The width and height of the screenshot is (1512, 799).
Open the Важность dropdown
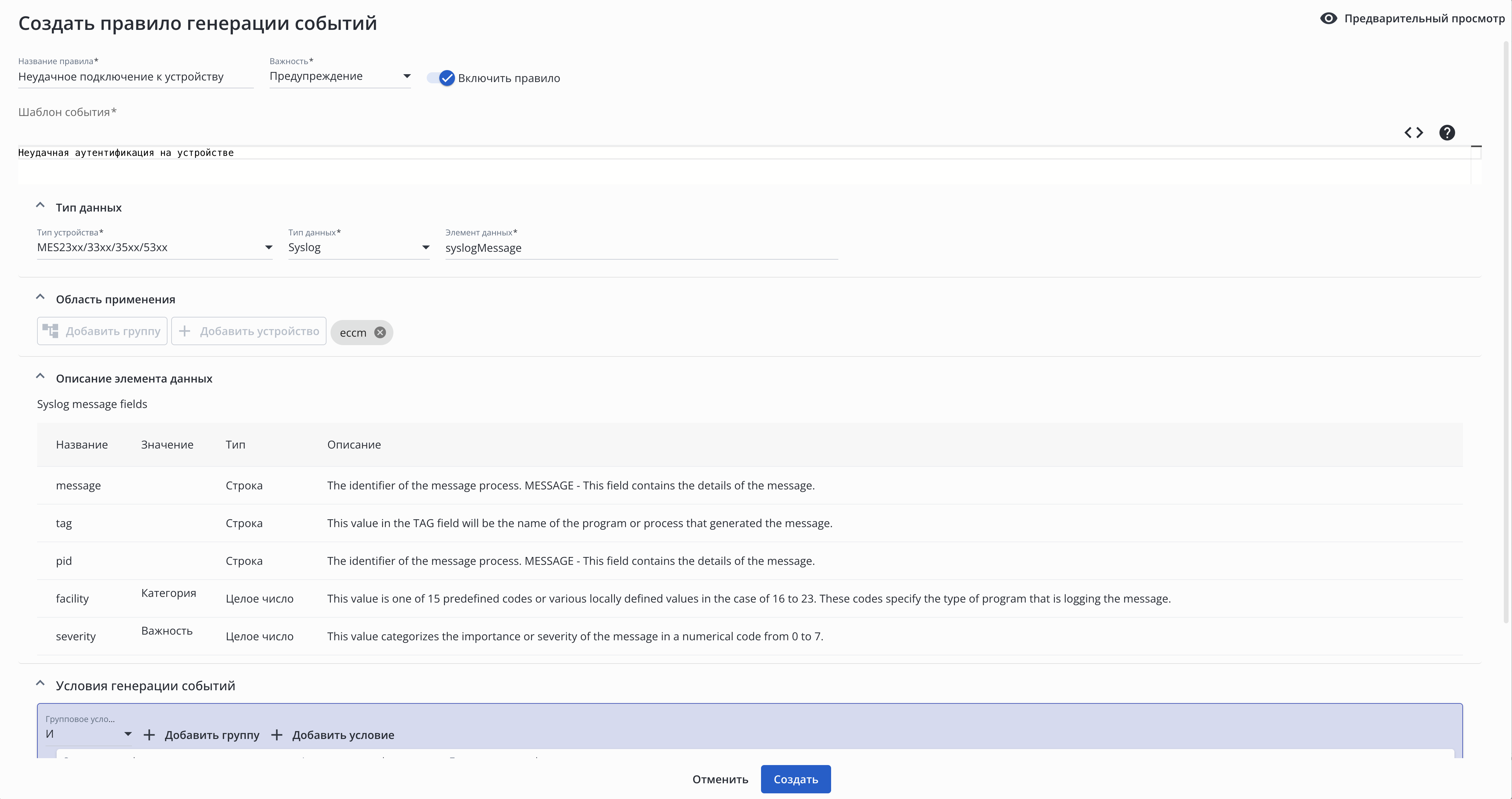(x=340, y=76)
